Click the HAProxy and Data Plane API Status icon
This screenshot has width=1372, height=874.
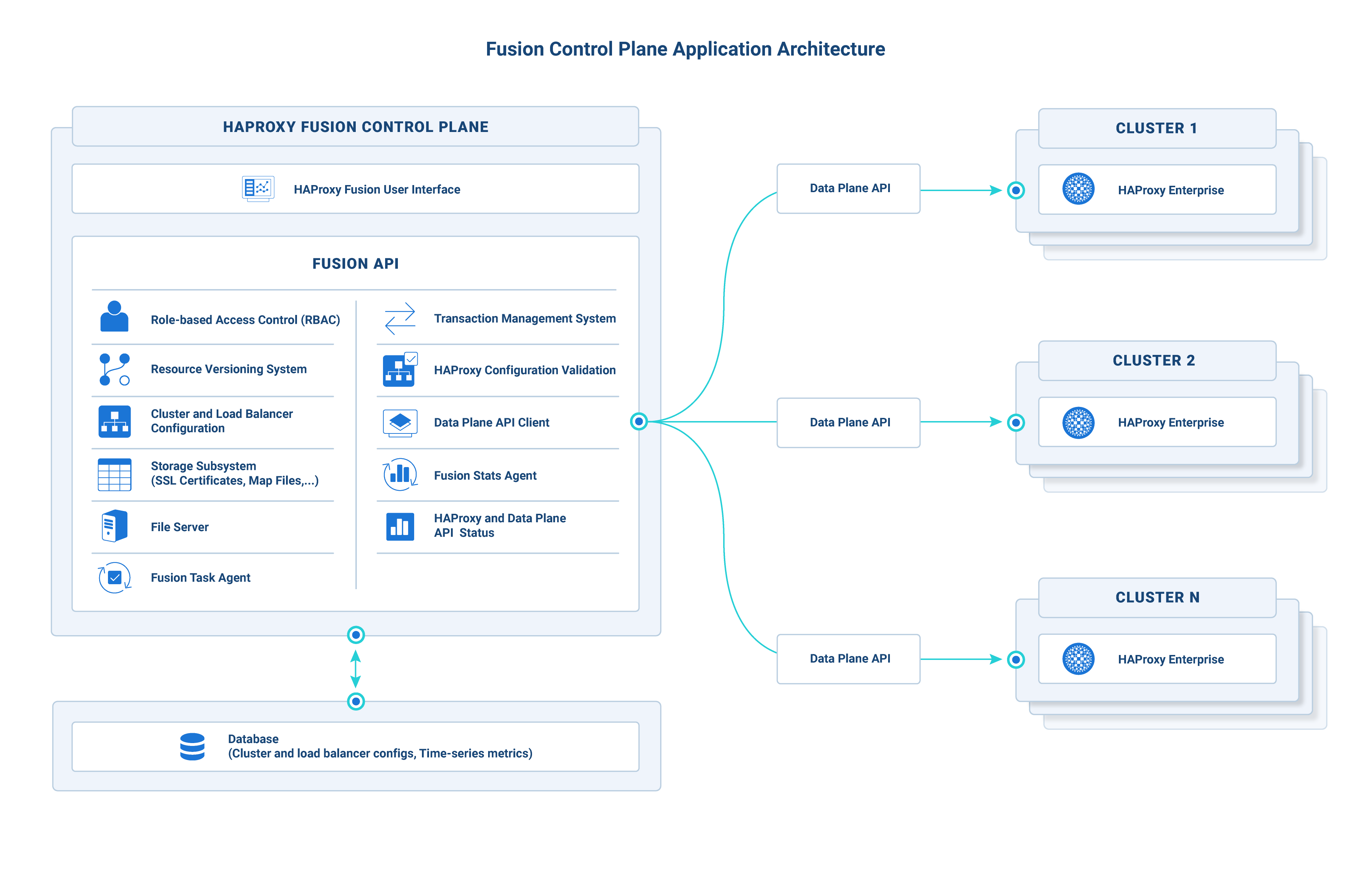click(x=400, y=526)
